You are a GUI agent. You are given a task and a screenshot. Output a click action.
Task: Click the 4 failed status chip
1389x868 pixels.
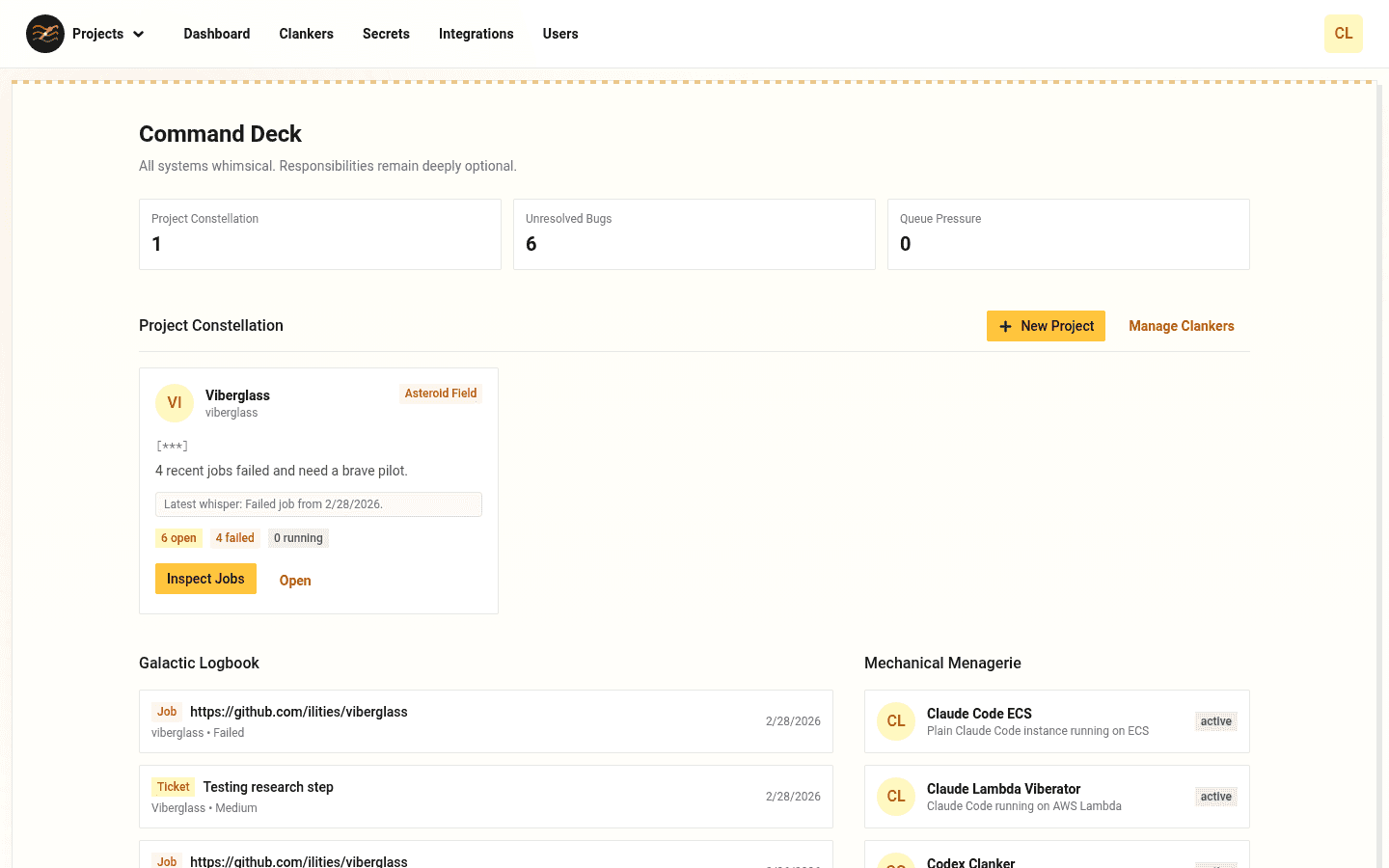234,537
